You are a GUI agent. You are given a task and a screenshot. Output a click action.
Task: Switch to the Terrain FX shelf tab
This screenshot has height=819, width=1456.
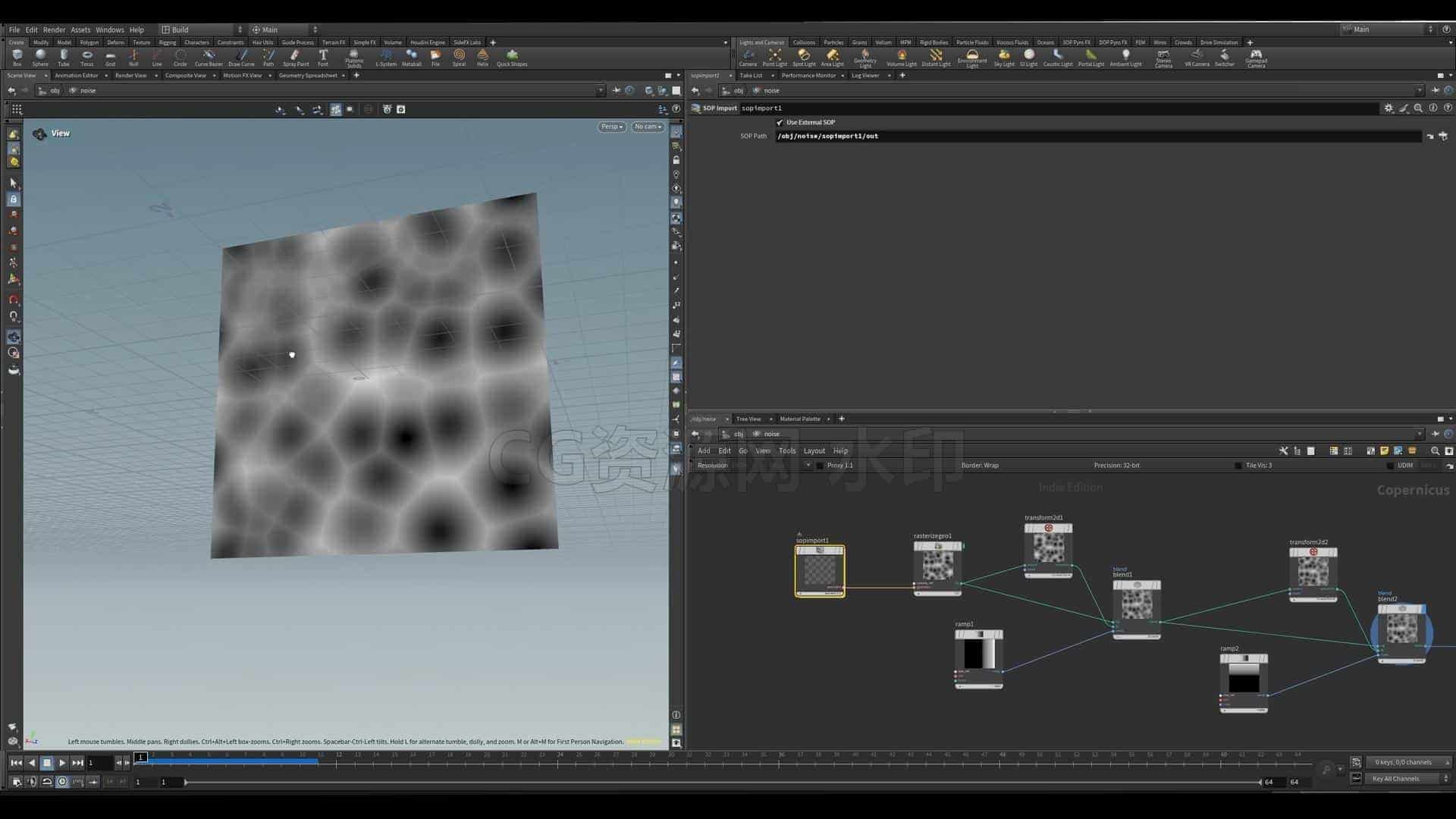(333, 42)
